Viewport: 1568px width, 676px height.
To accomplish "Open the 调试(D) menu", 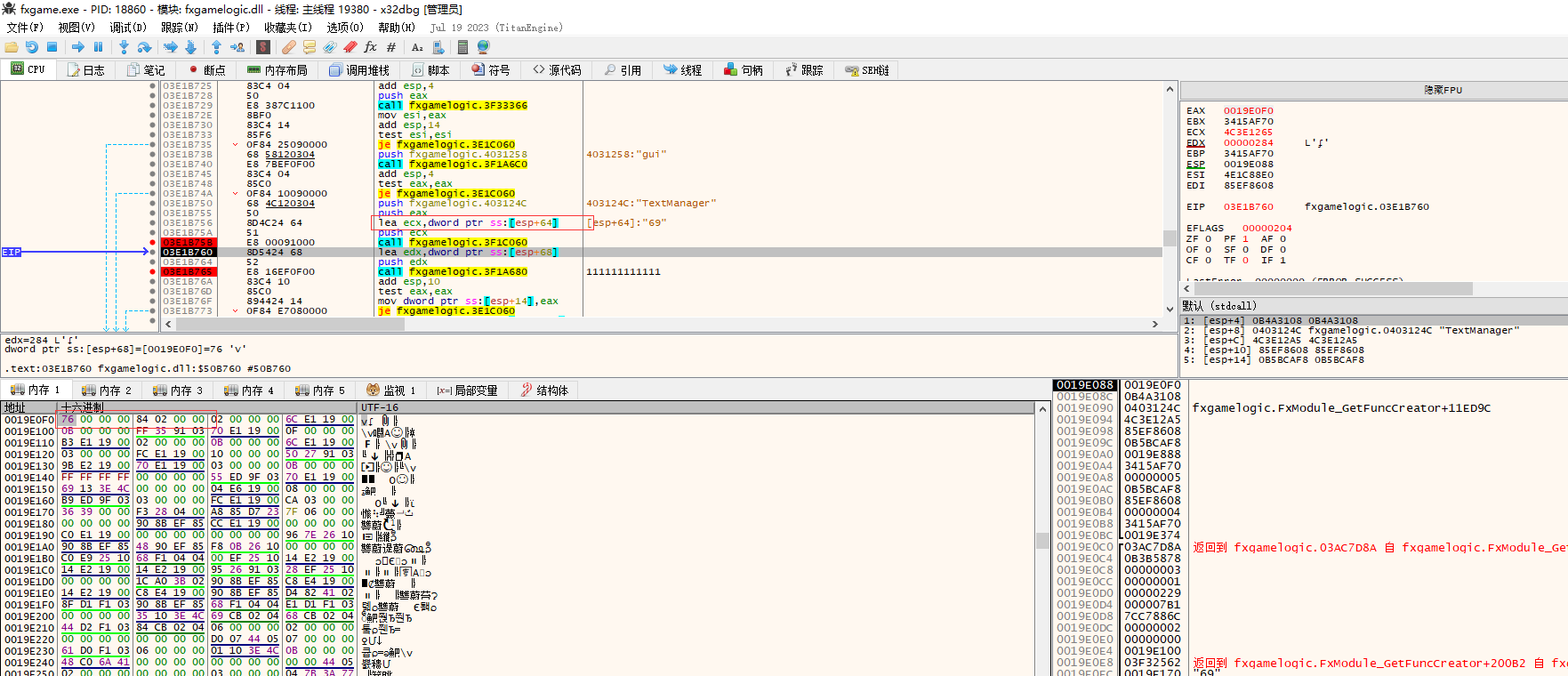I will click(128, 28).
